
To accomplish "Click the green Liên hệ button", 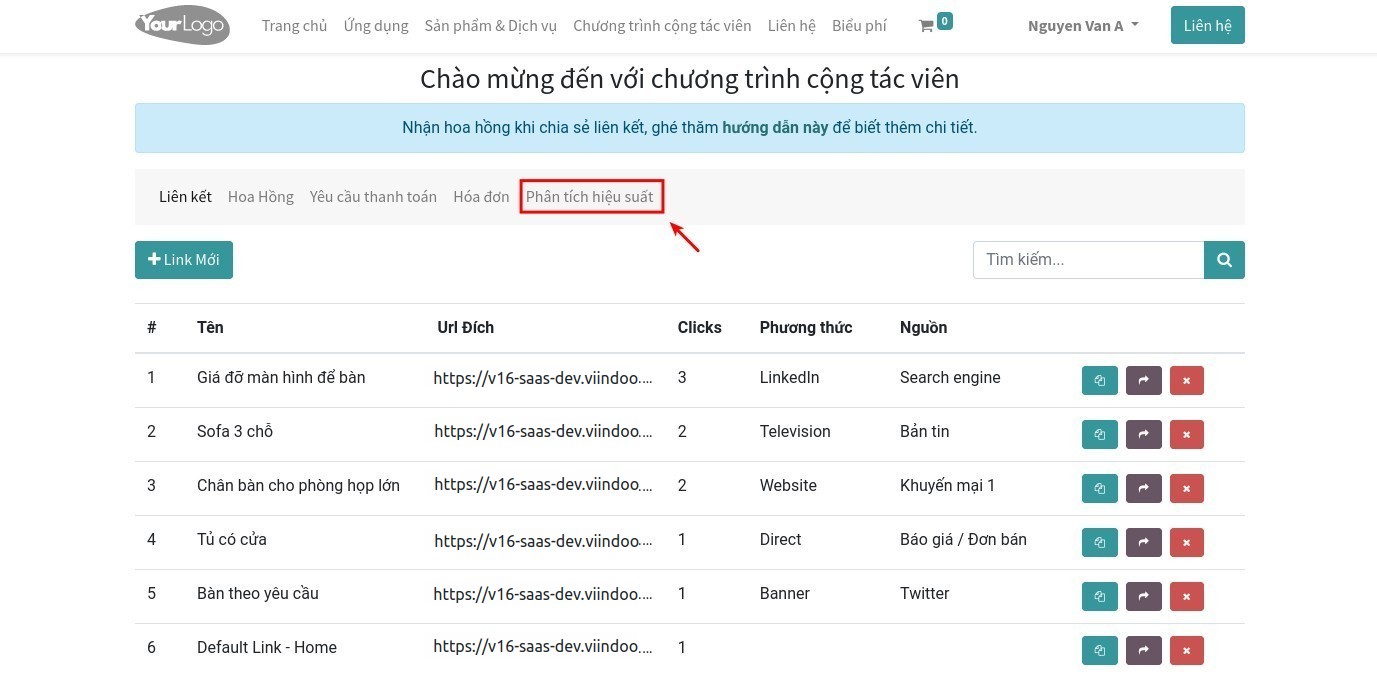I will pyautogui.click(x=1207, y=26).
